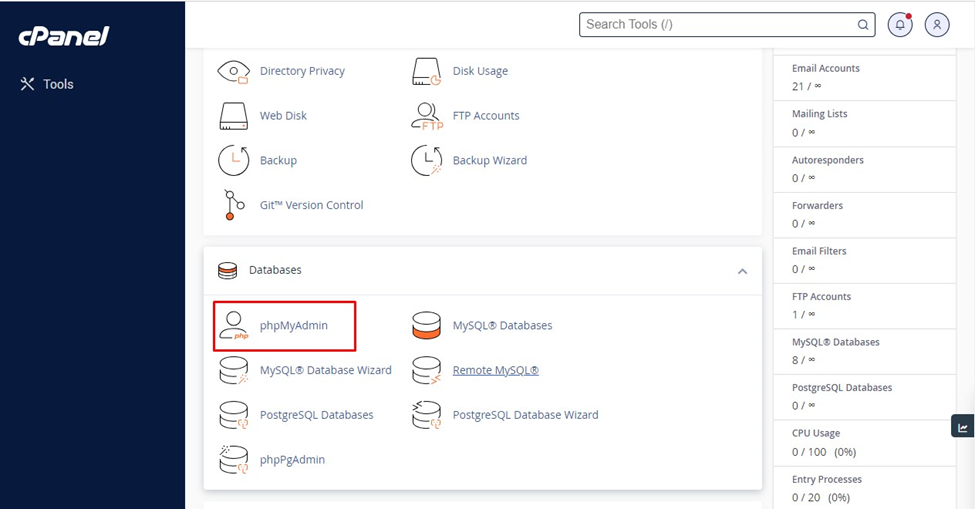This screenshot has height=509, width=975.
Task: Open the user account avatar icon
Action: 937,25
